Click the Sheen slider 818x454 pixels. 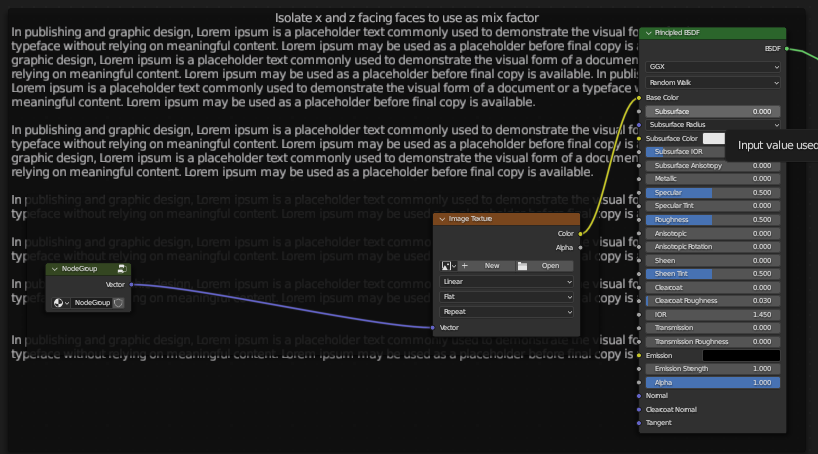click(713, 260)
